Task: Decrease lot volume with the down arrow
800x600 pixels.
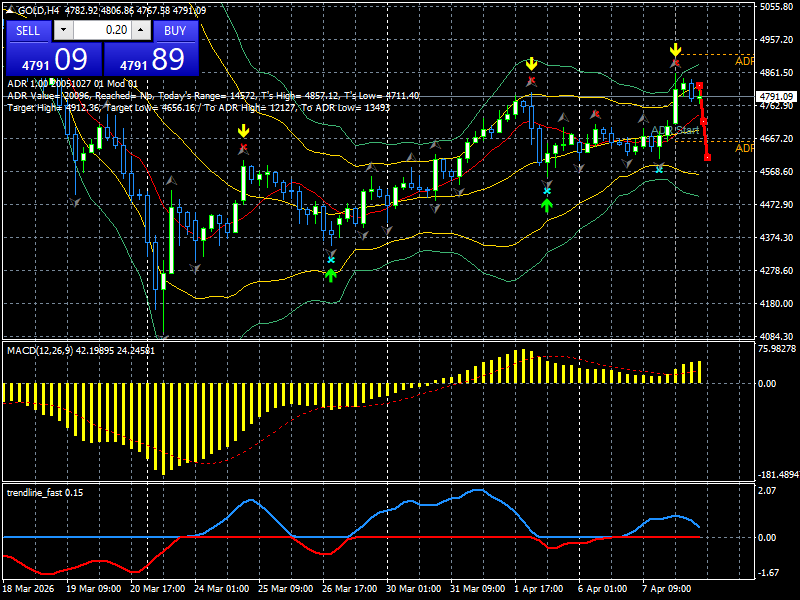Action: pyautogui.click(x=63, y=30)
